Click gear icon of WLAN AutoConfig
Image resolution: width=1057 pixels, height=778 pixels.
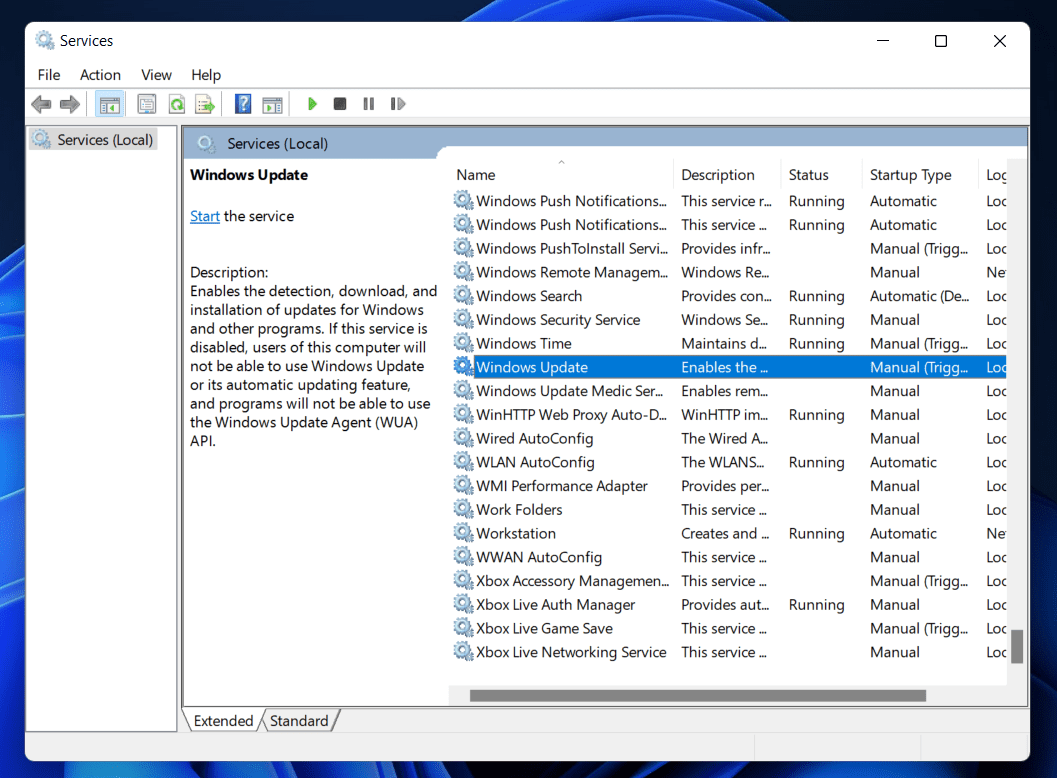click(x=463, y=461)
